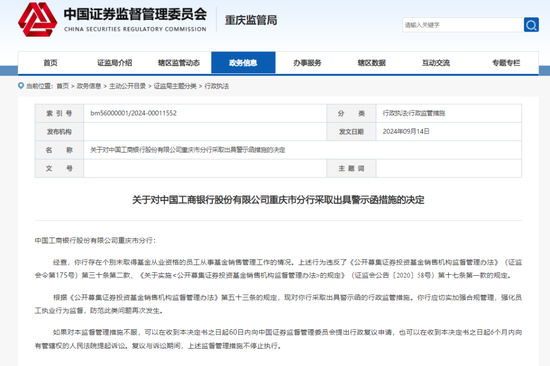Open the 首页 navigation tab
Viewport: 550px width, 366px height.
tap(50, 63)
